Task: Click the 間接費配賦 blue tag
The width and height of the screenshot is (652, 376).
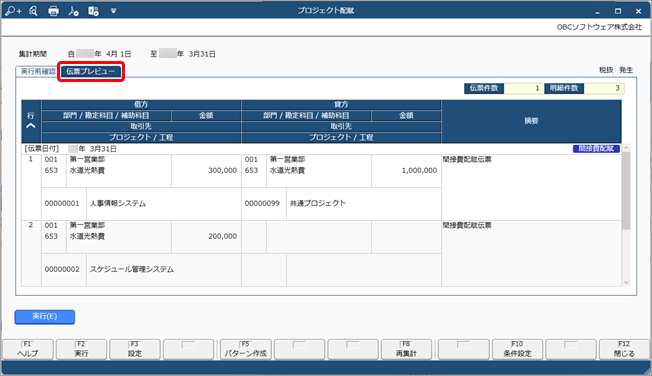Action: (596, 148)
